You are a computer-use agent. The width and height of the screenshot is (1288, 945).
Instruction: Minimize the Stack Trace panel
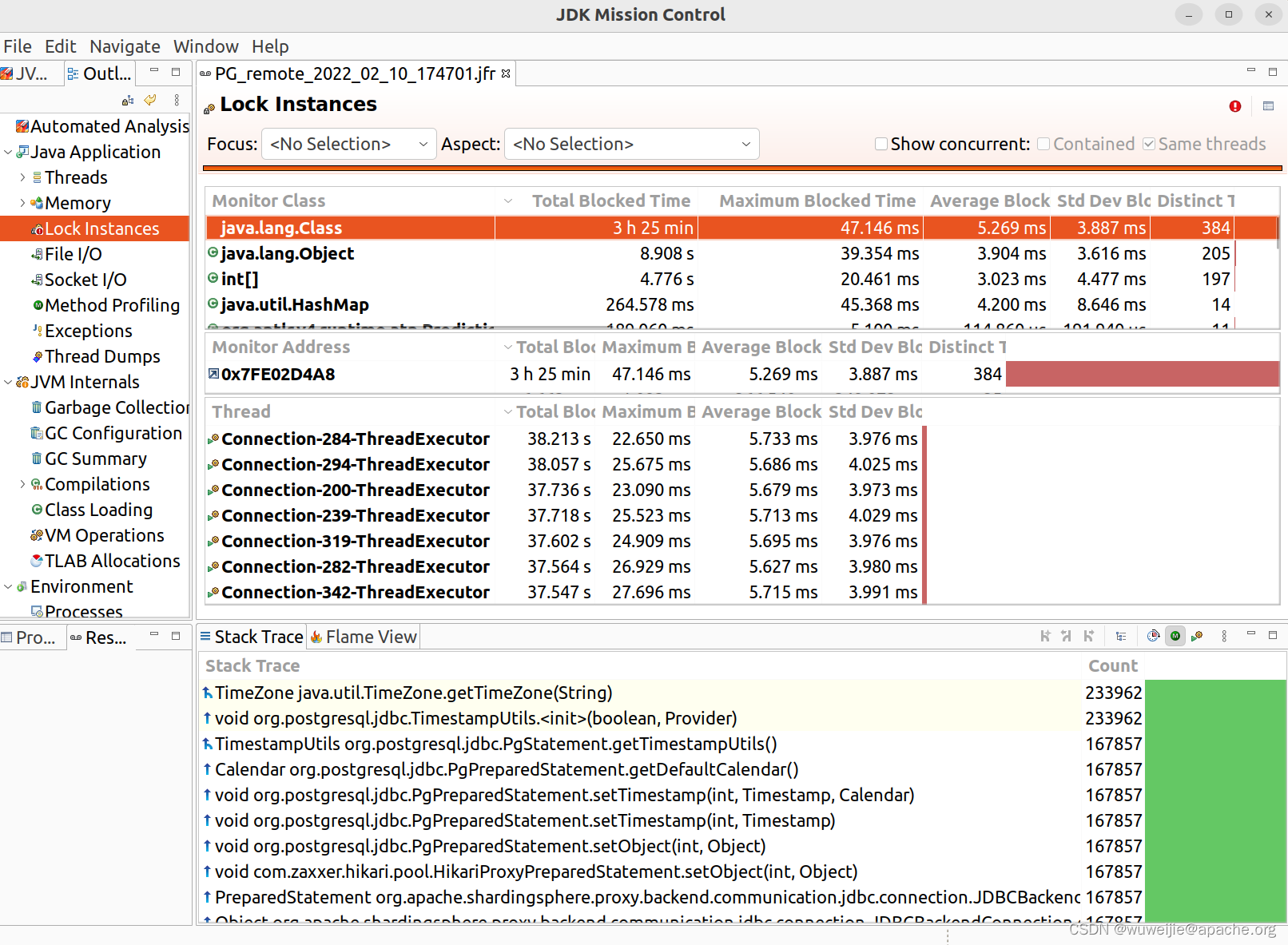tap(1251, 634)
